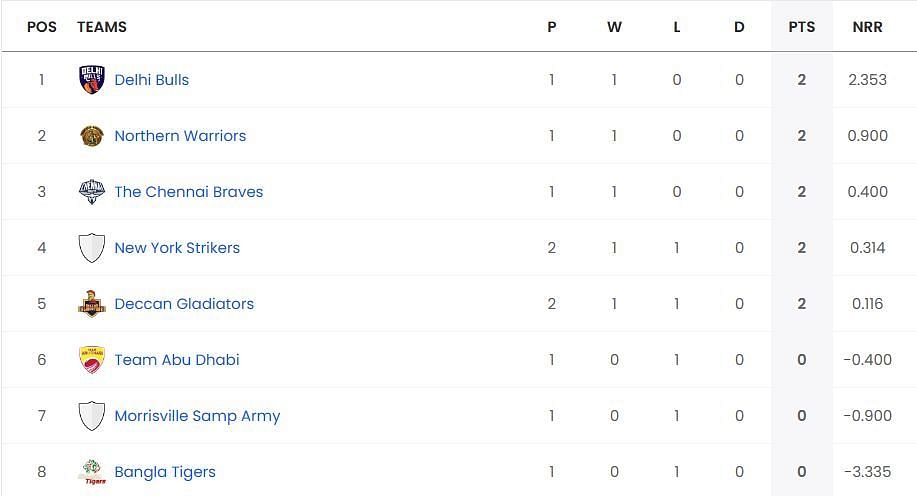Open the Northern Warriors team page
The width and height of the screenshot is (917, 496).
coord(180,136)
